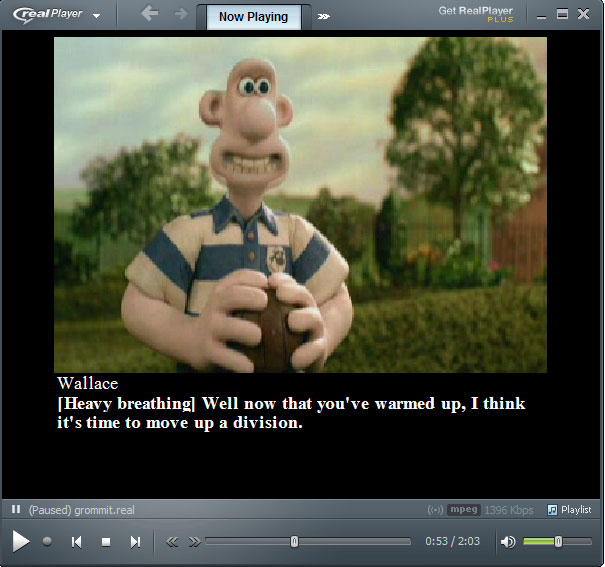The image size is (605, 567).
Task: Go forward with the right arrow
Action: [180, 14]
